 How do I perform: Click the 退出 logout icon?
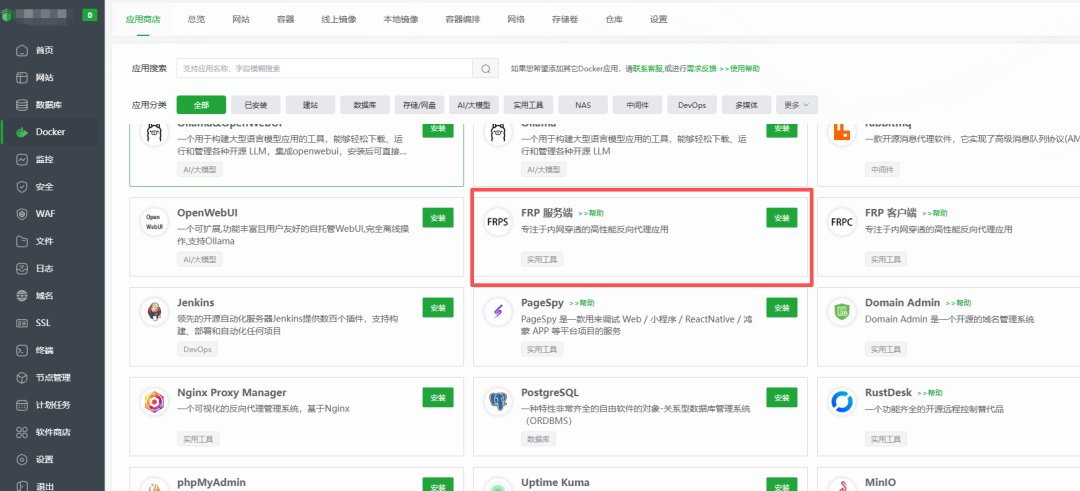tap(21, 486)
